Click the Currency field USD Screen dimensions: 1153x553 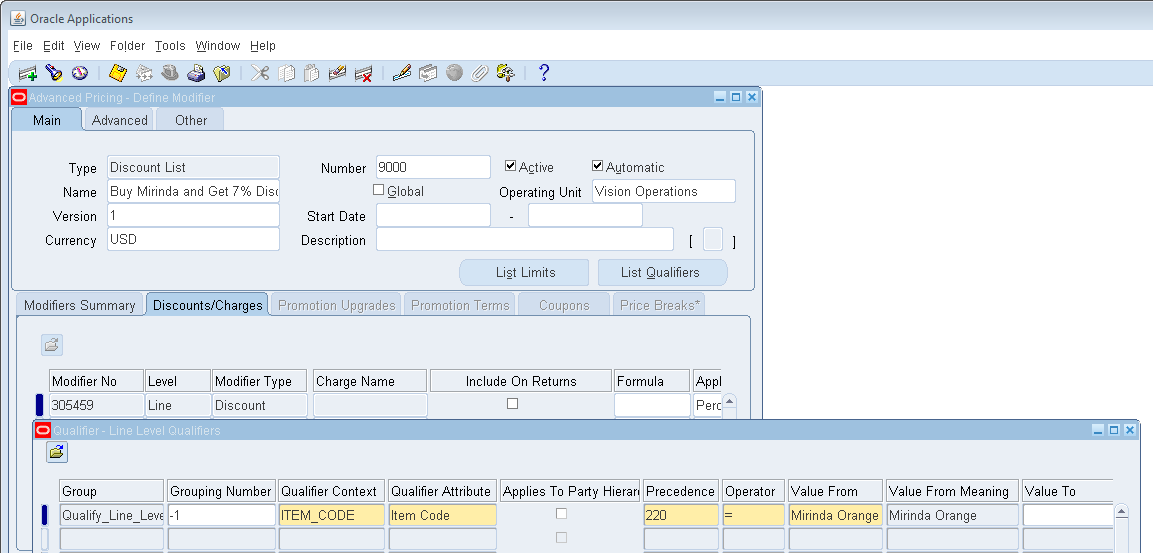pos(193,239)
